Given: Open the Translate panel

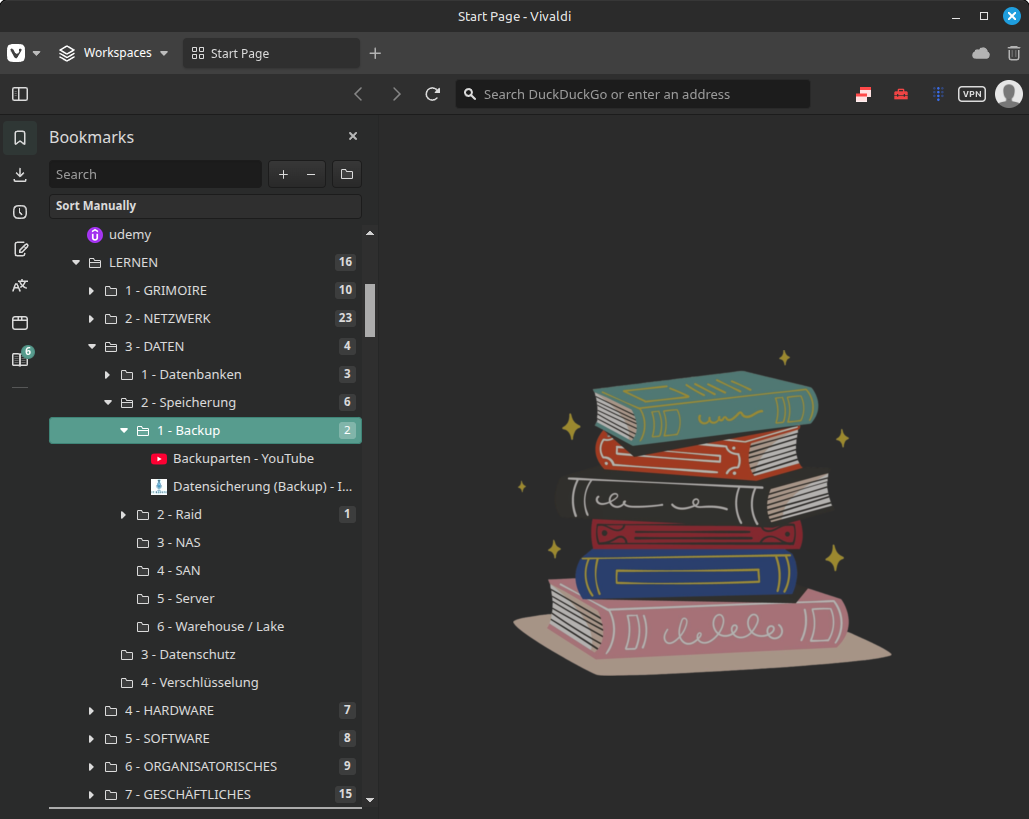Looking at the screenshot, I should click(20, 285).
